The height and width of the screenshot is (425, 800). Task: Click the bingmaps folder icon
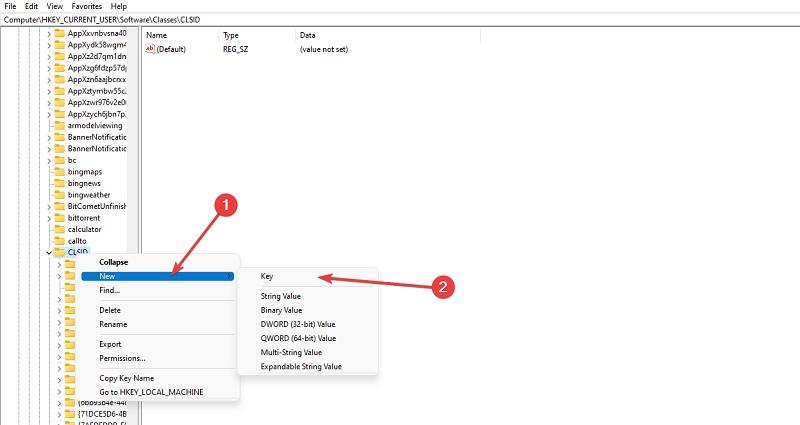pos(60,172)
